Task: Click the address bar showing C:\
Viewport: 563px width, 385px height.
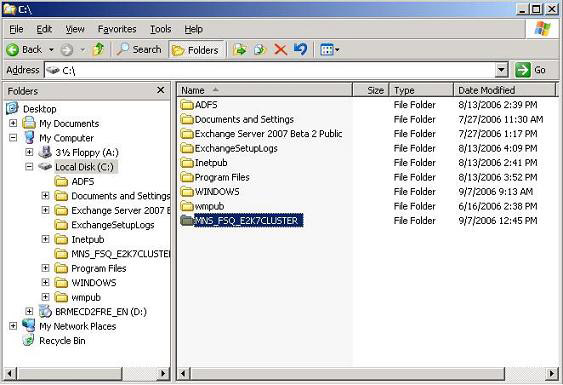Action: pyautogui.click(x=270, y=70)
